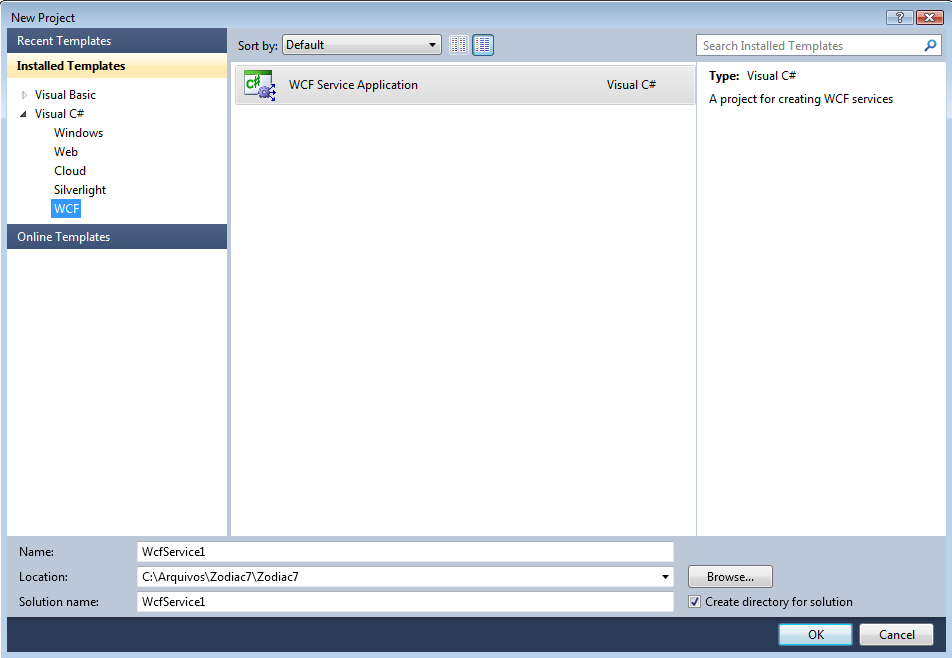Click the Browse... button
Image resolution: width=952 pixels, height=658 pixels.
[730, 577]
